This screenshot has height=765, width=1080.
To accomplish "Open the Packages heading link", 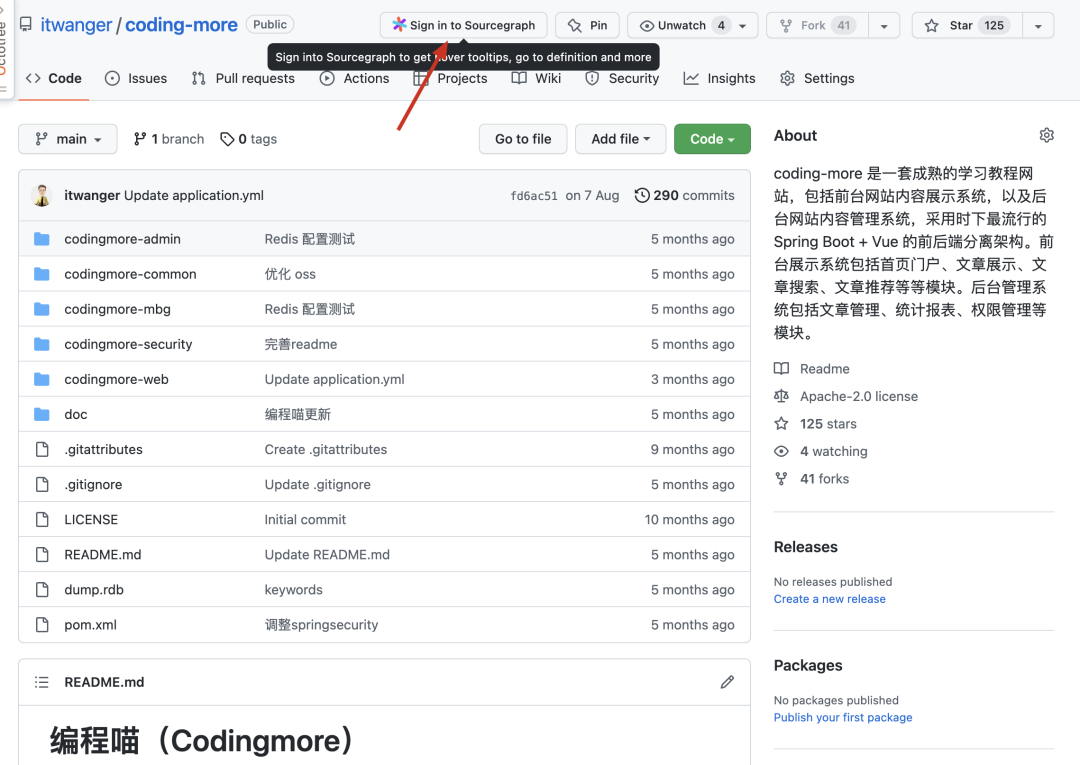I will pos(808,665).
